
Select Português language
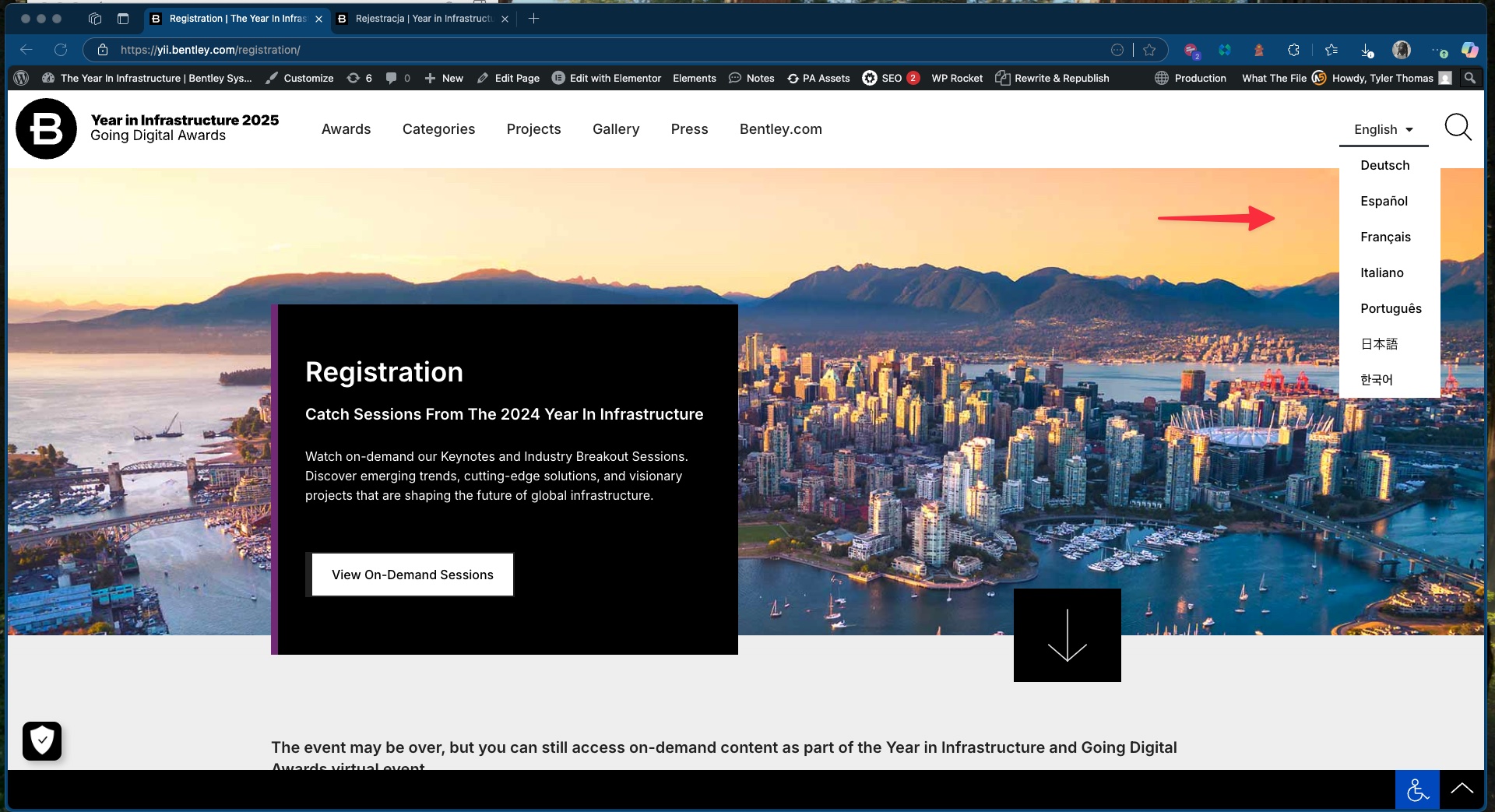(1391, 308)
